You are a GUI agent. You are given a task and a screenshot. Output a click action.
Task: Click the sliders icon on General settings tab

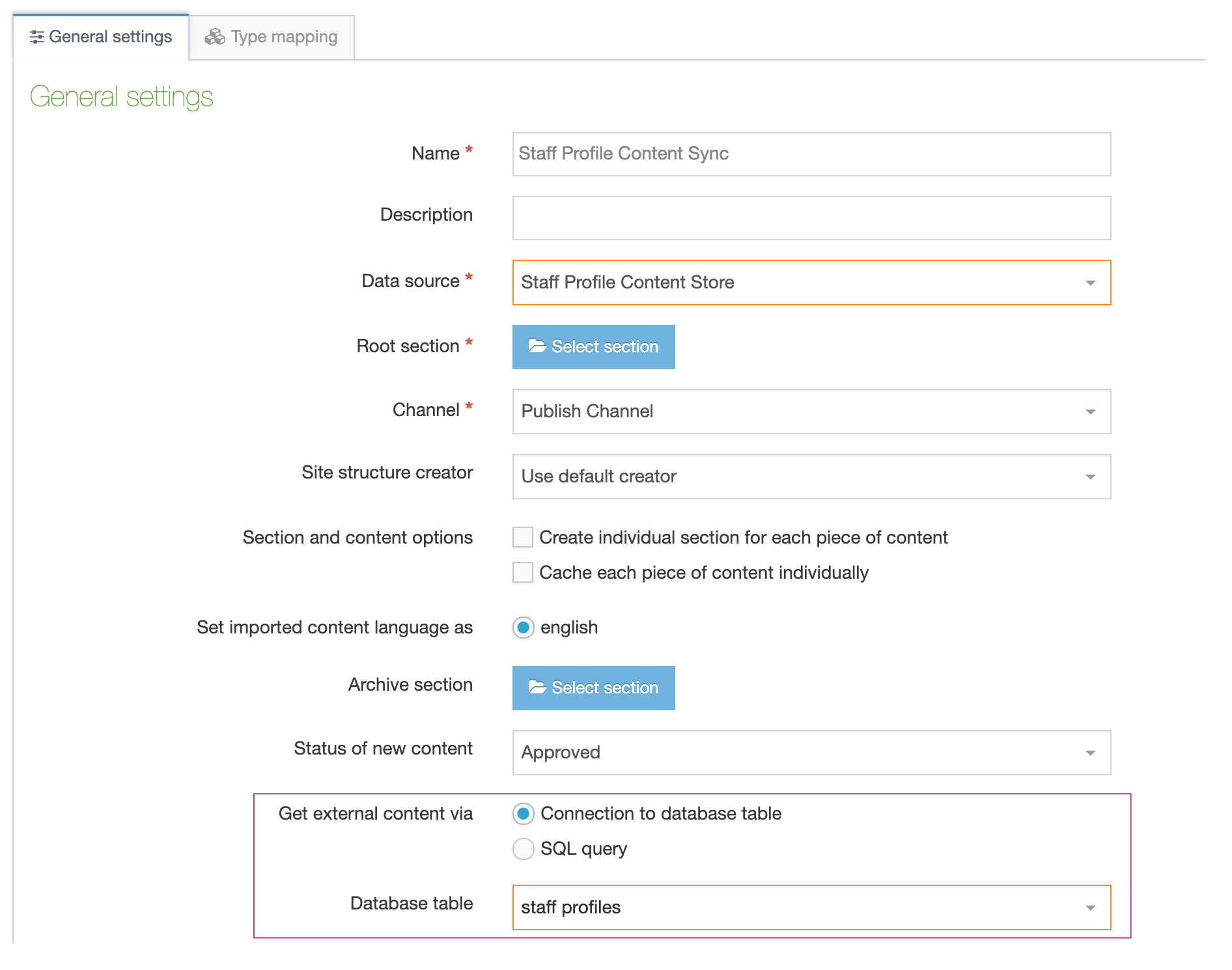coord(36,37)
